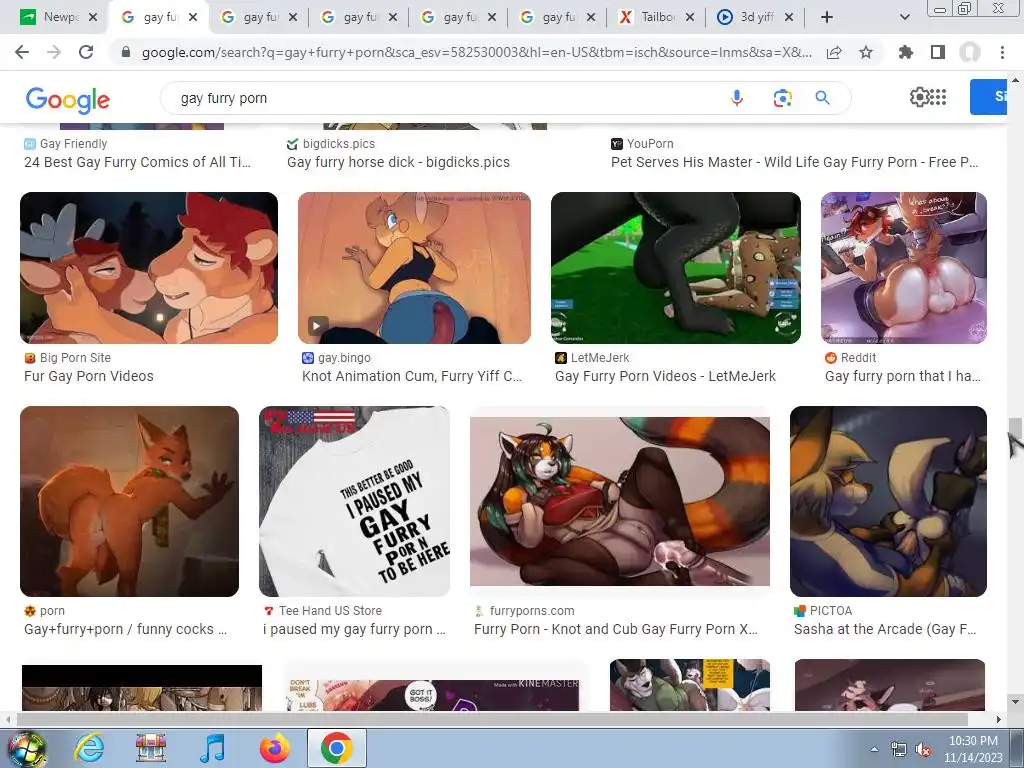Open the music note app on taskbar
The image size is (1024, 768).
pyautogui.click(x=212, y=748)
